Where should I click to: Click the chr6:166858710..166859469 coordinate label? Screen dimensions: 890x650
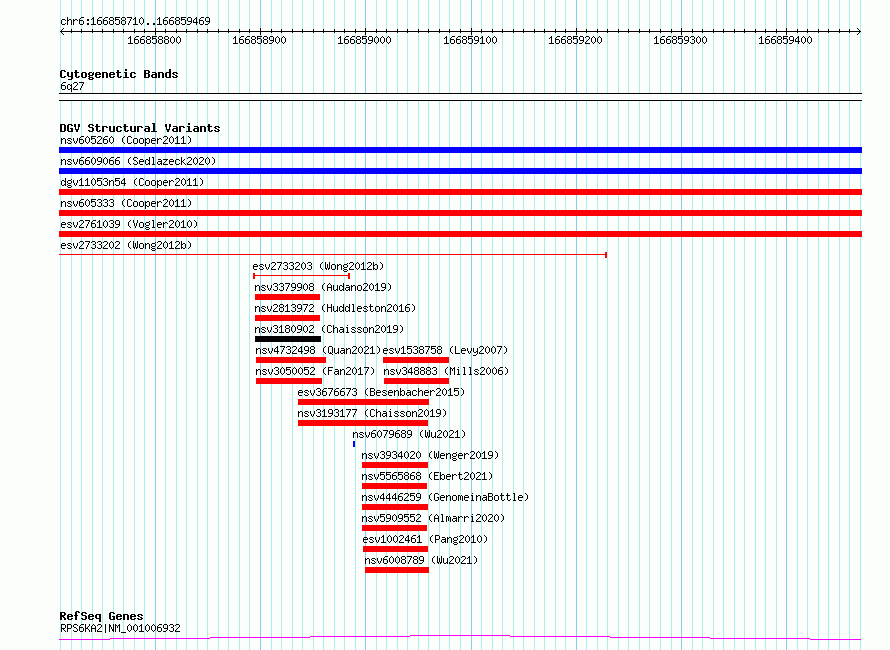click(135, 21)
